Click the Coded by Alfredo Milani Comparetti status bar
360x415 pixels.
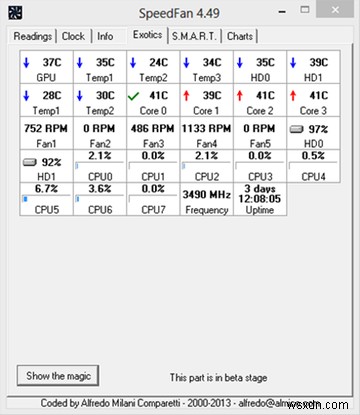(x=179, y=403)
